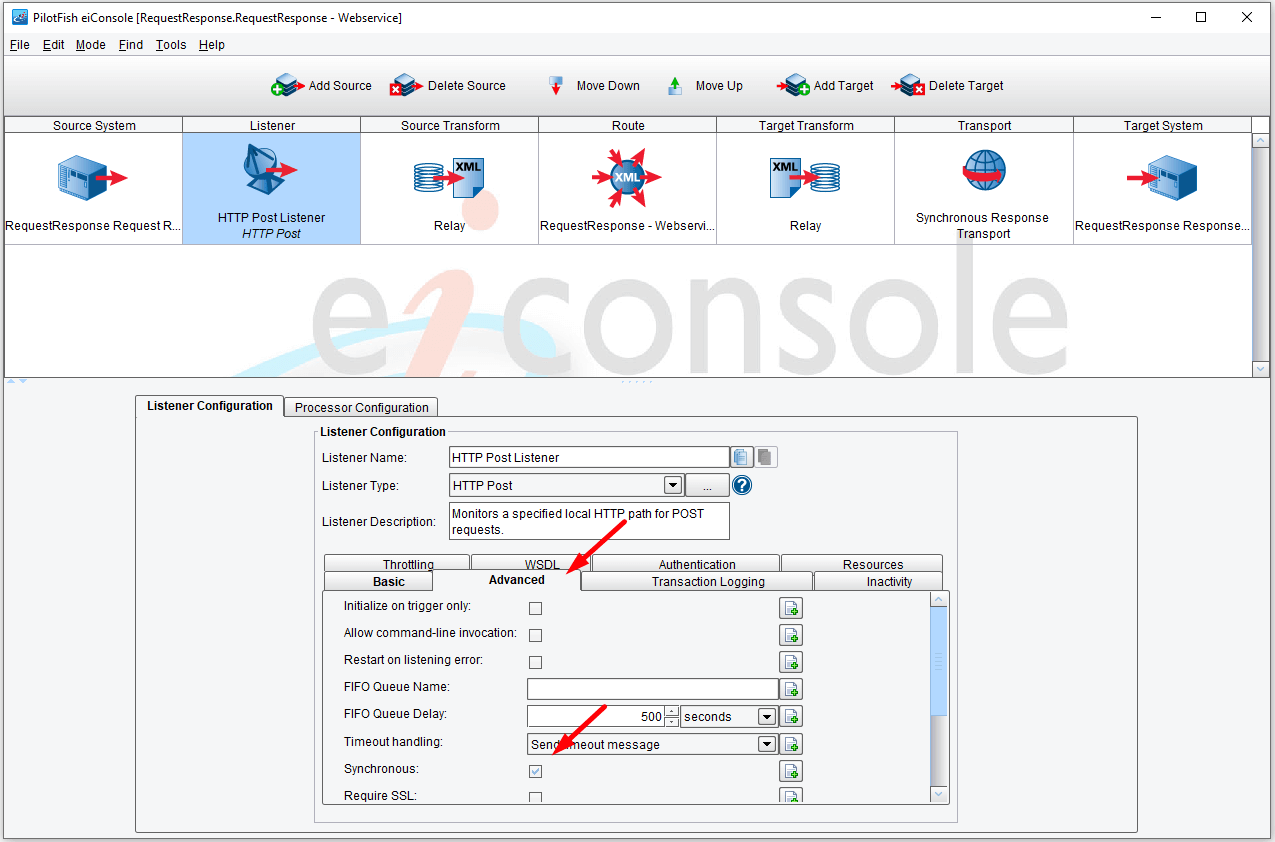Click into the Listener Description text area

589,521
